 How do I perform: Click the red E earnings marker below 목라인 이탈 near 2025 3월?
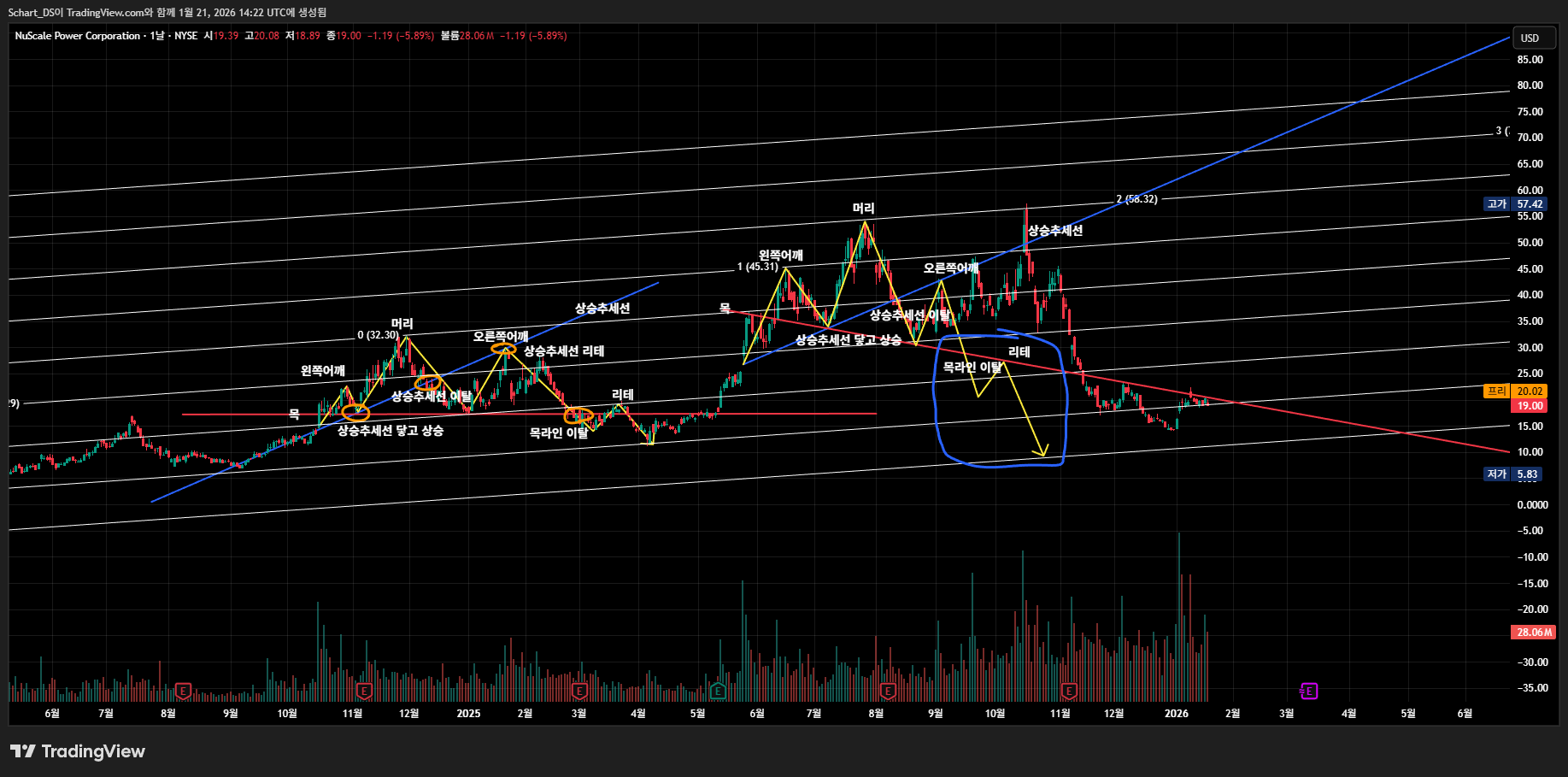point(579,691)
